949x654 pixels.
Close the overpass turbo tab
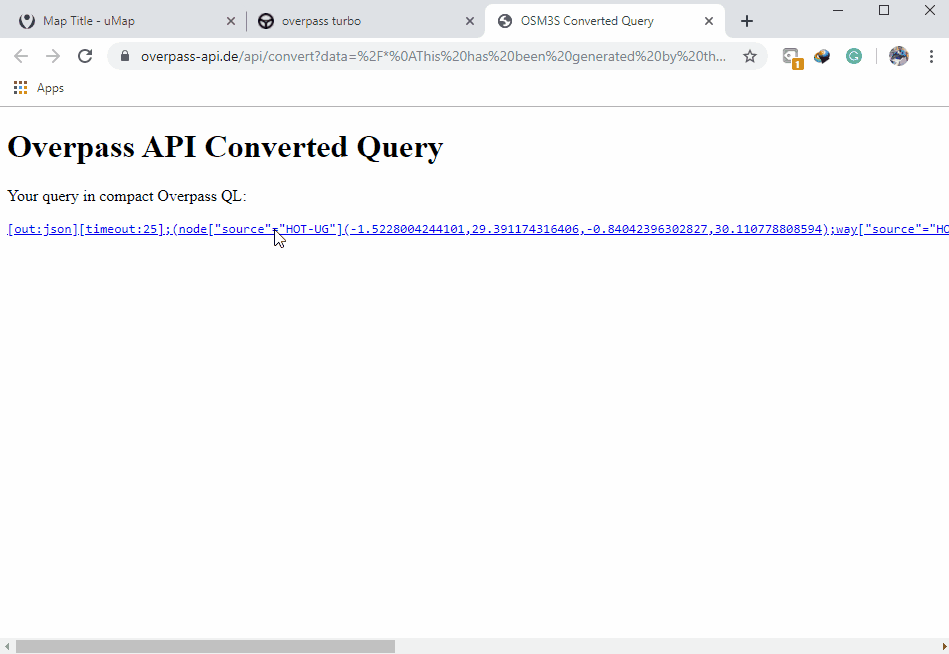[x=470, y=21]
